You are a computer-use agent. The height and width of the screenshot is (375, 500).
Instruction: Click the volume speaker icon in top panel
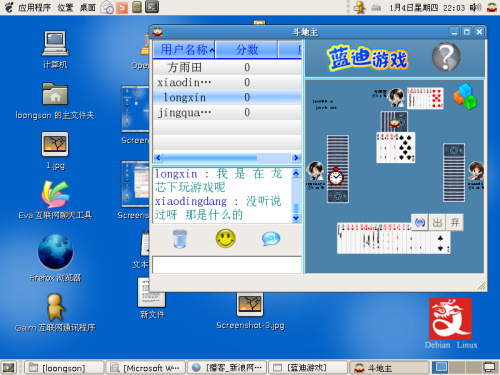tap(475, 7)
